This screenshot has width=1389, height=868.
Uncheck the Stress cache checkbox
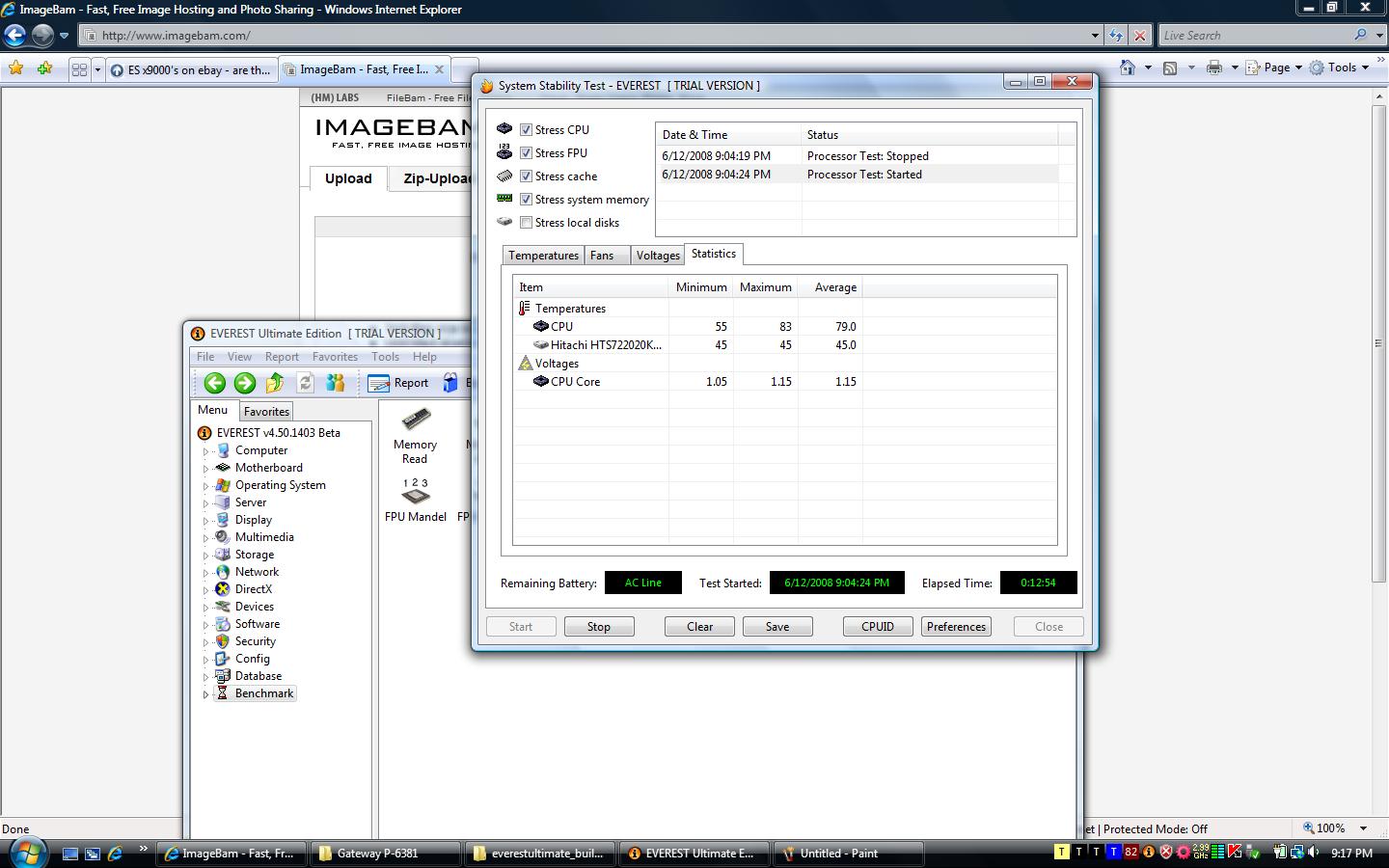click(526, 176)
